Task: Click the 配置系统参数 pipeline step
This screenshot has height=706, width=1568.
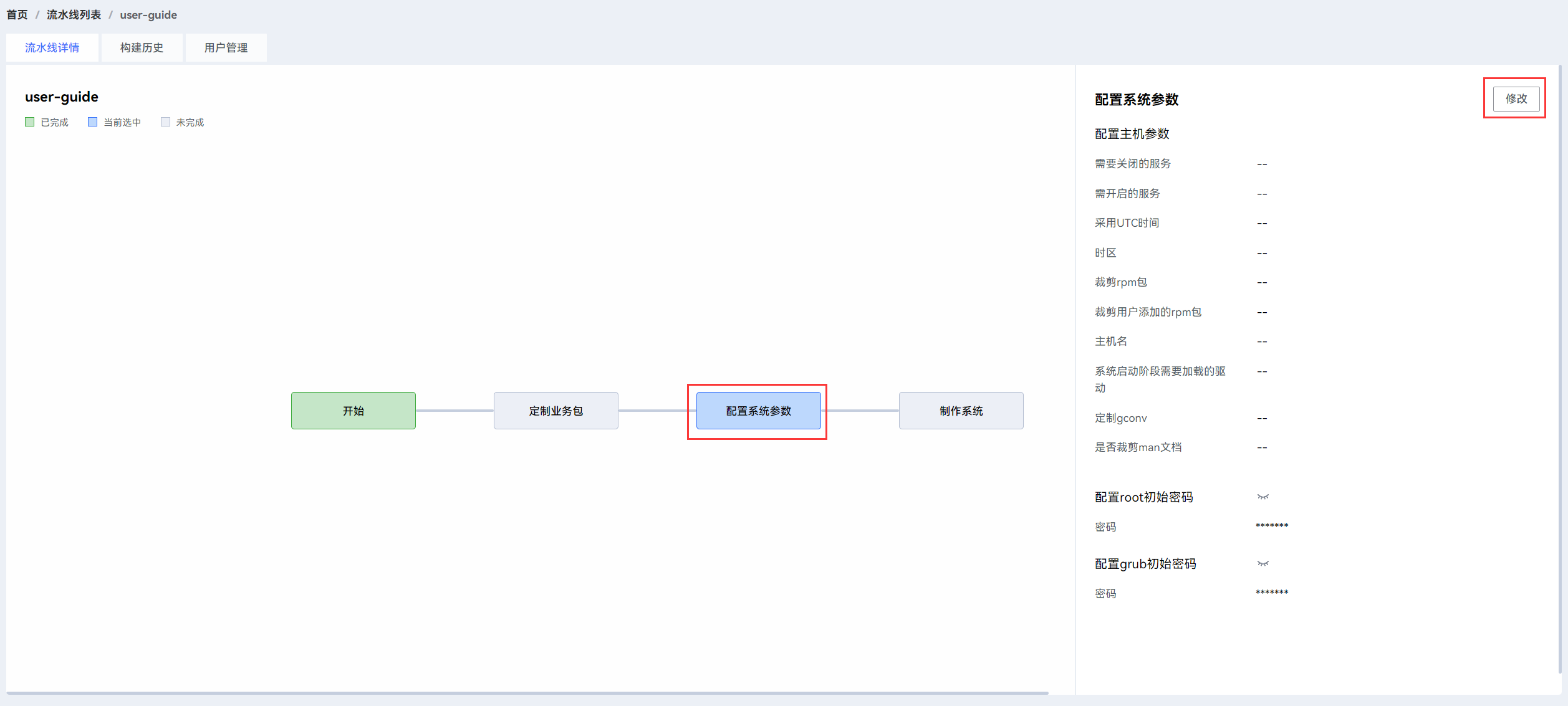Action: pyautogui.click(x=758, y=411)
